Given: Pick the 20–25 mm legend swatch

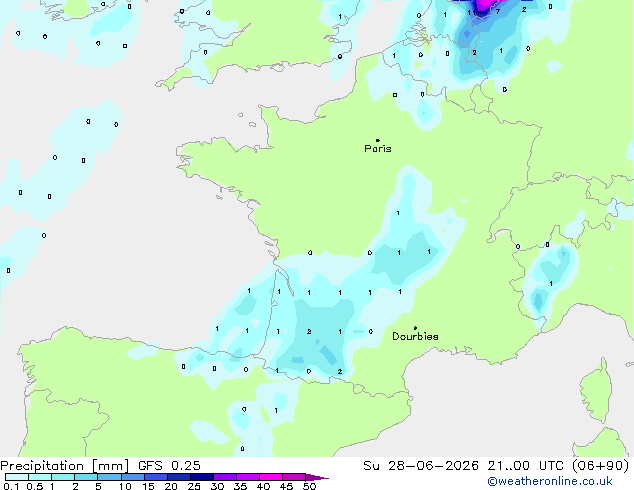Looking at the screenshot, I should [179, 477].
